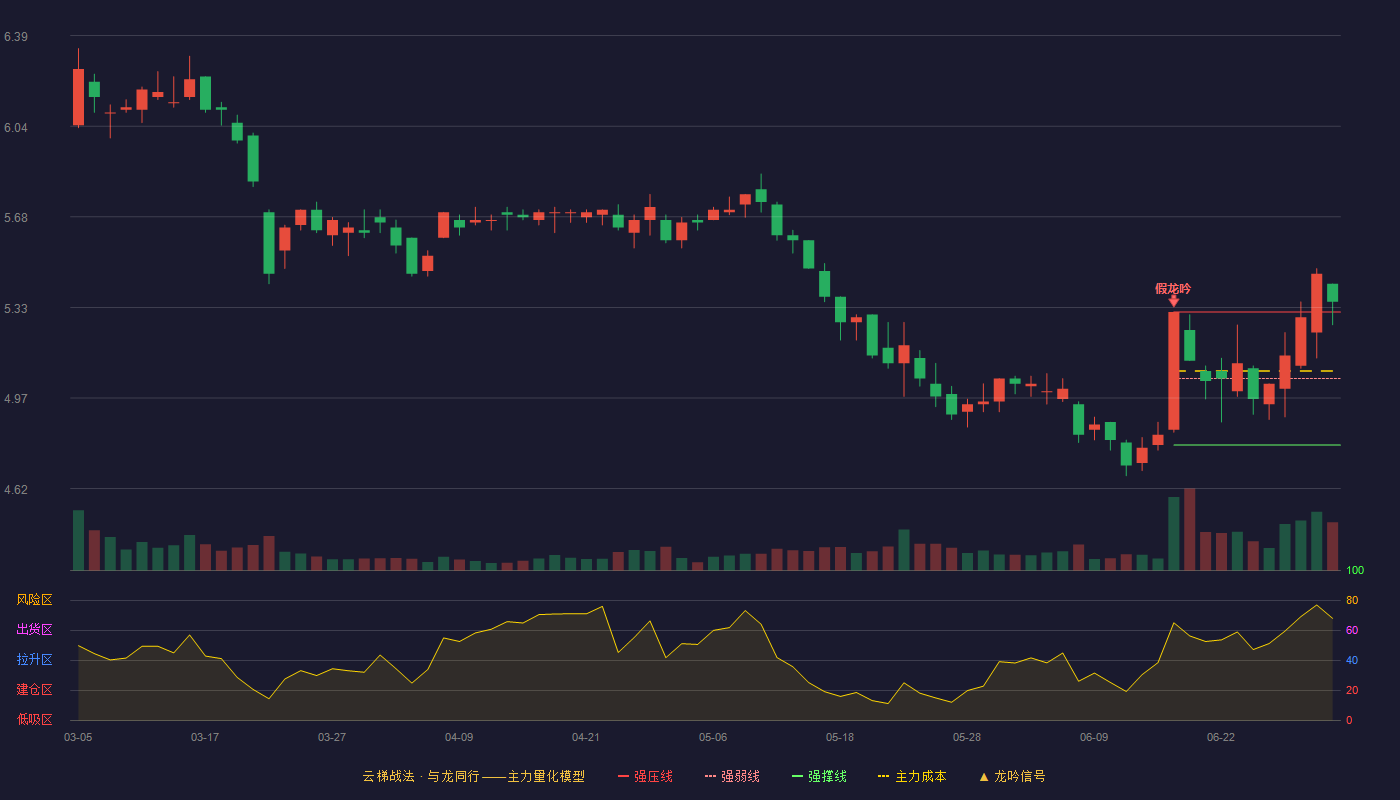
Task: Click the 03-27 date label
Action: pyautogui.click(x=332, y=737)
